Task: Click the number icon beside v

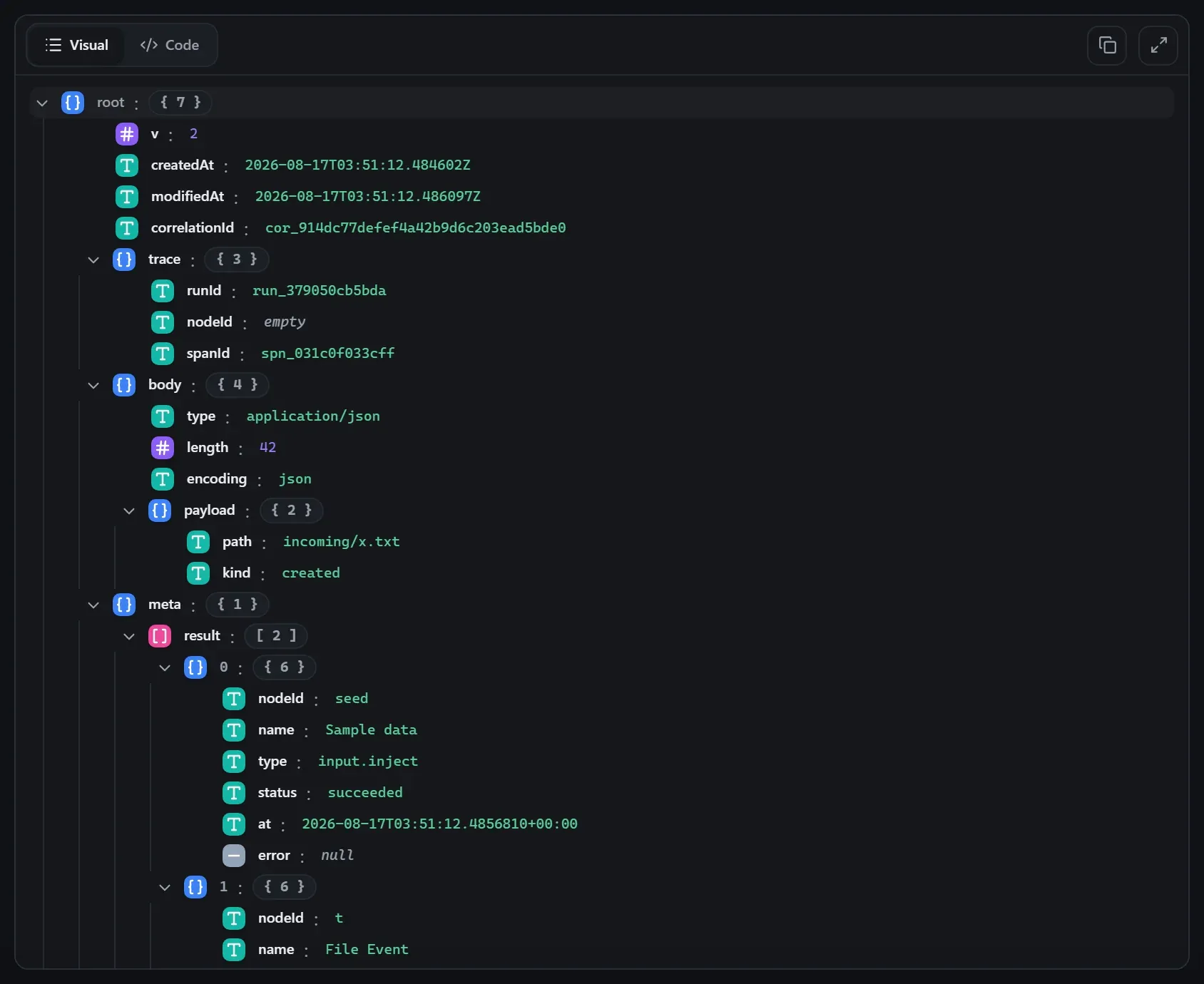Action: click(x=127, y=134)
